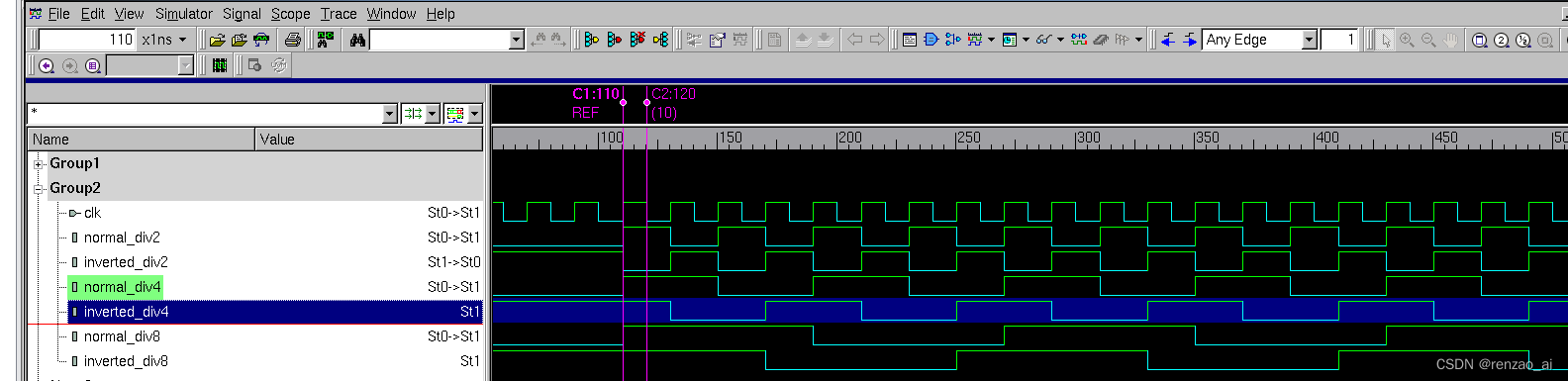Open the signal filter combo dropdown arrow
Screen dimensions: 1568x381
pyautogui.click(x=389, y=114)
